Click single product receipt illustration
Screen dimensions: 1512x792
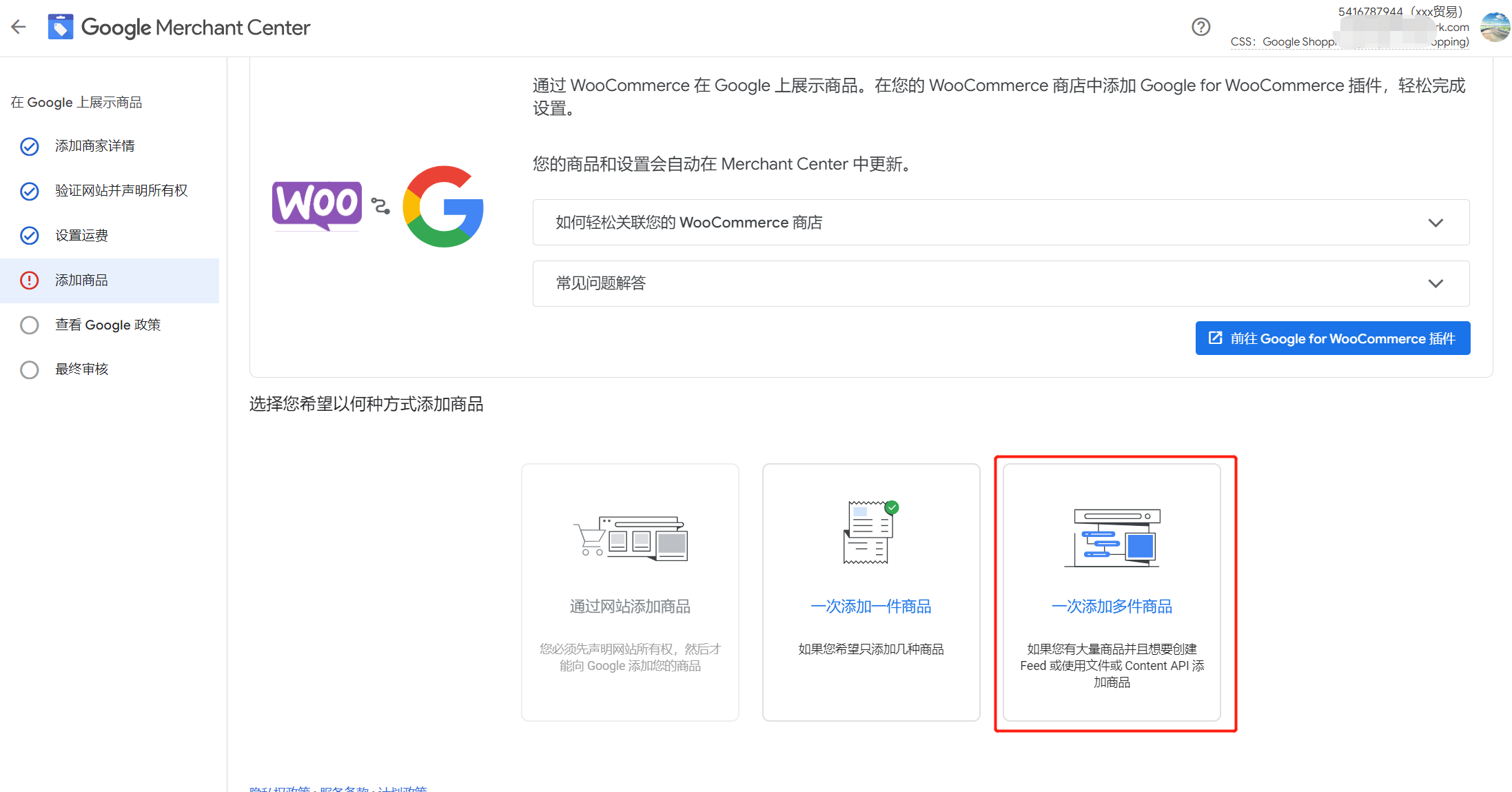pos(871,532)
